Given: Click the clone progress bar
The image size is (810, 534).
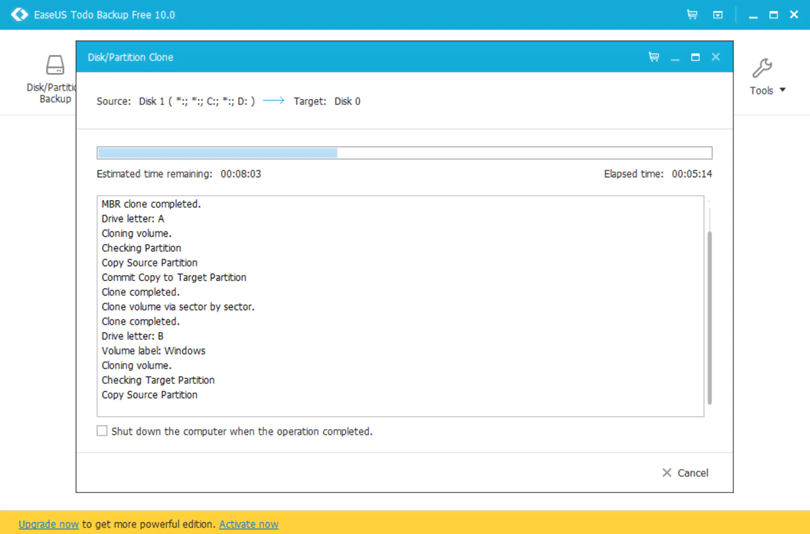Looking at the screenshot, I should tap(404, 152).
